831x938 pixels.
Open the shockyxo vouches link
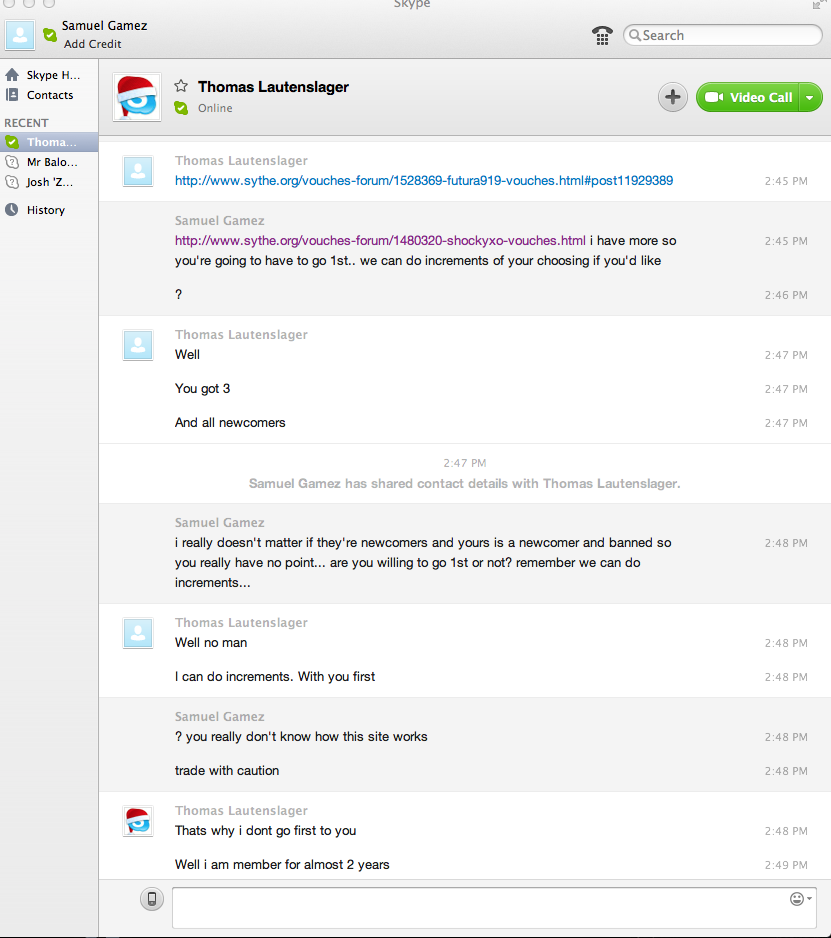tap(380, 240)
